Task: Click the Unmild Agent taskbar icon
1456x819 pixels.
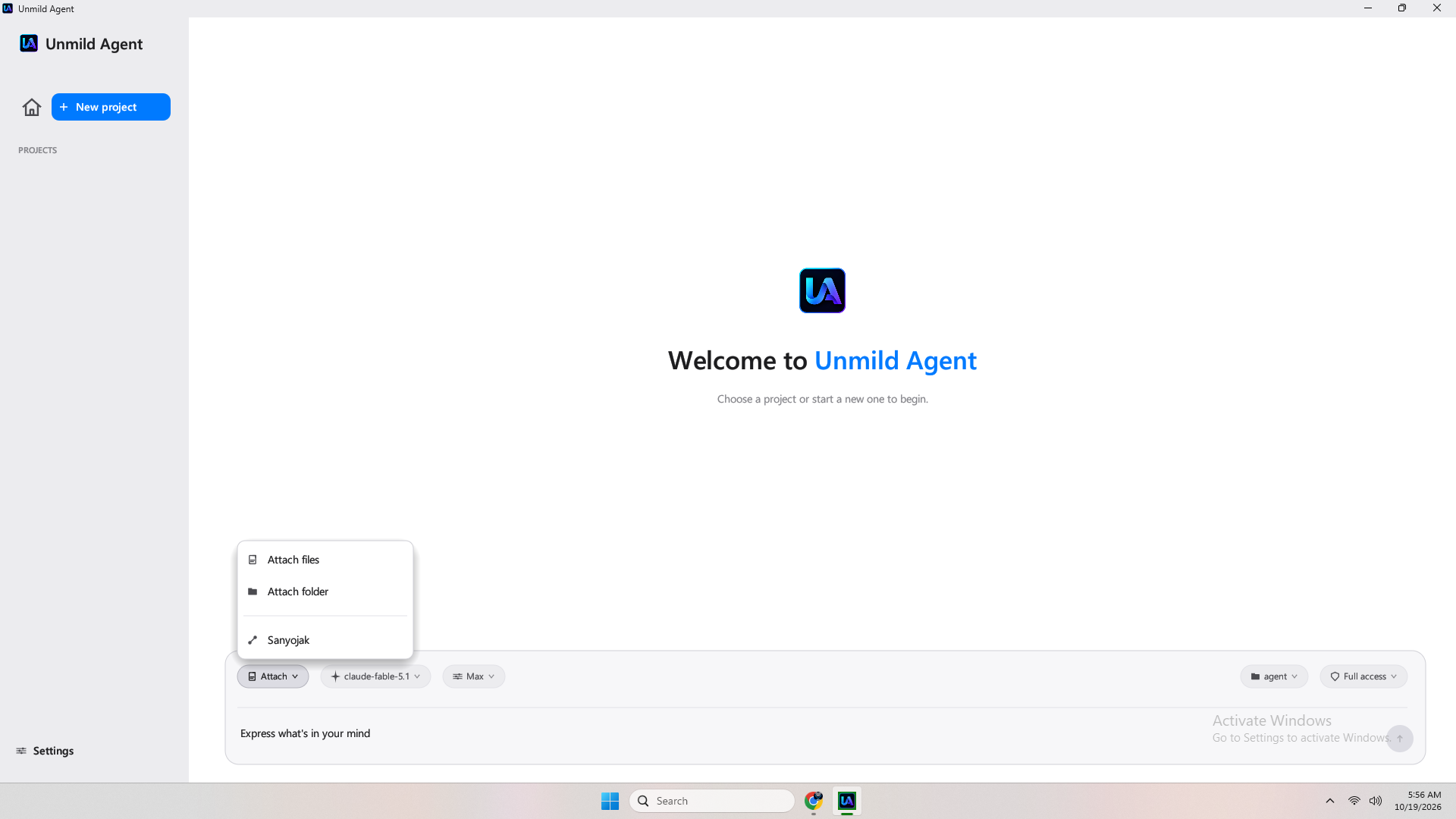Action: pos(847,801)
